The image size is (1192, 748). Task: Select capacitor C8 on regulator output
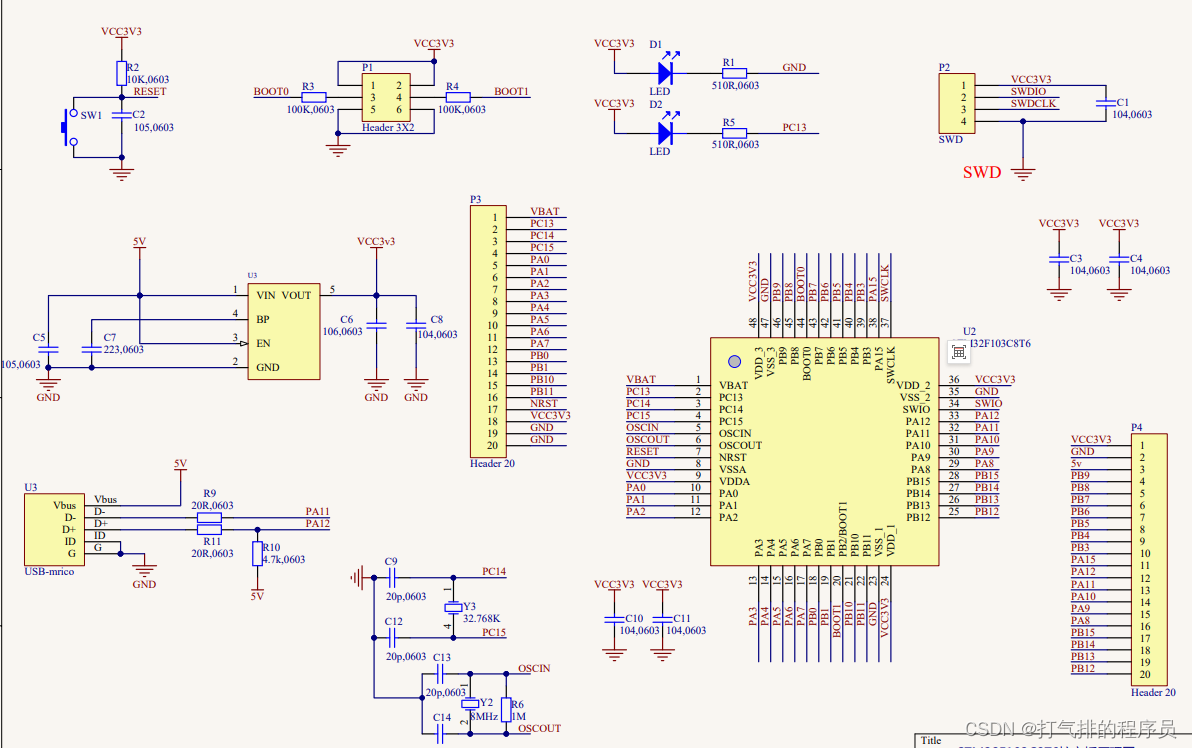click(416, 325)
